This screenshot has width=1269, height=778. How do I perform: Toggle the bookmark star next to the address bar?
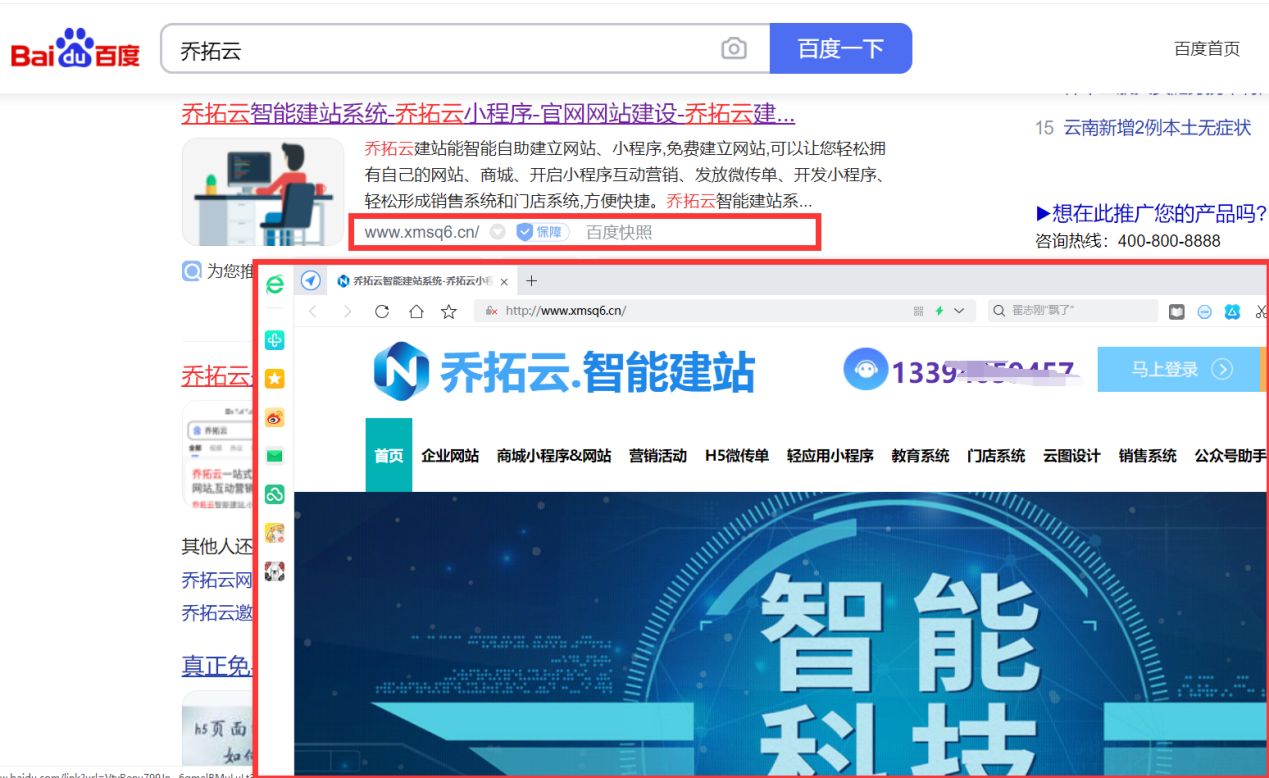click(x=448, y=312)
